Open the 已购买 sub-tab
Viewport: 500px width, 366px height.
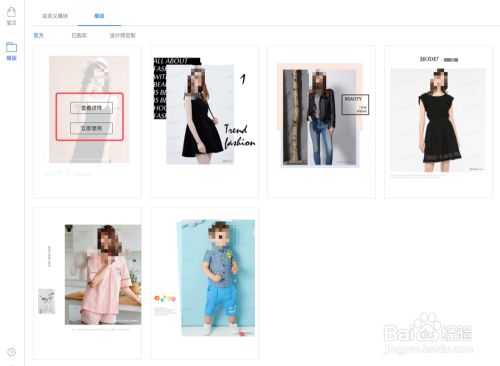[x=79, y=35]
